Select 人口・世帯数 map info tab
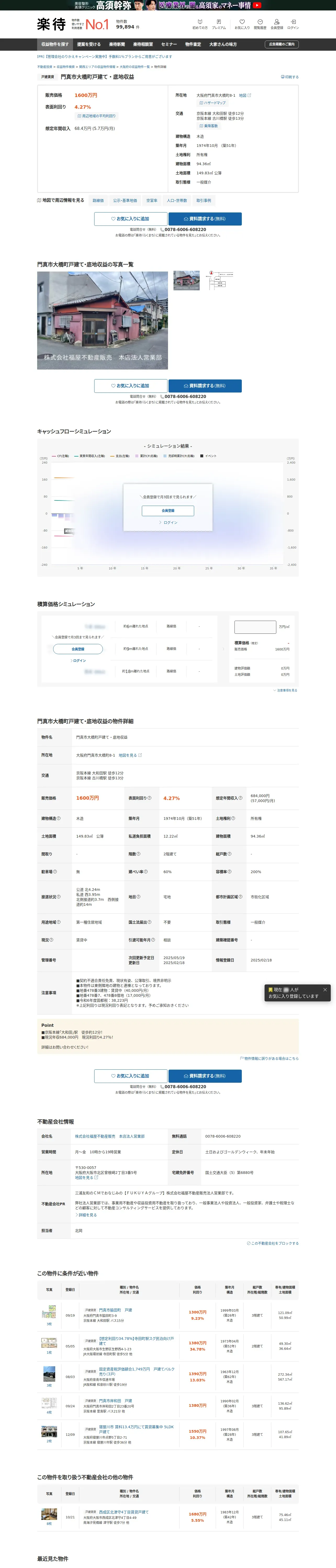The width and height of the screenshot is (336, 1568). tap(177, 200)
